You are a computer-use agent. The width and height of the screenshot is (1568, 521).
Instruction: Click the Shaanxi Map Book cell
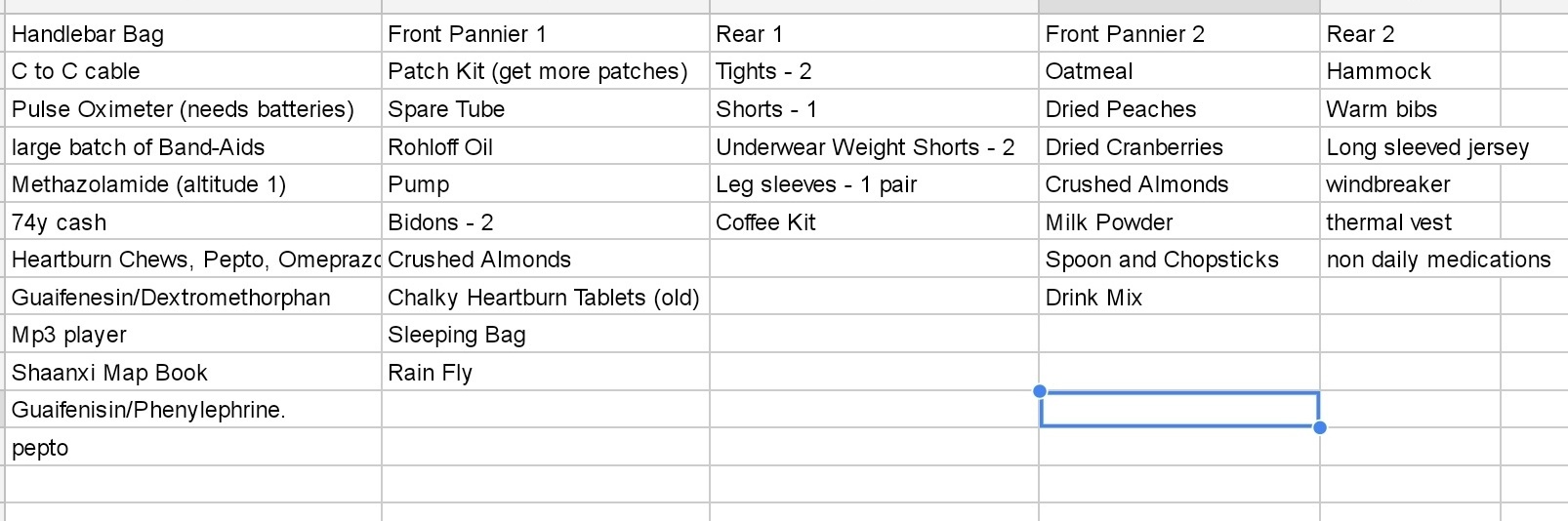193,373
